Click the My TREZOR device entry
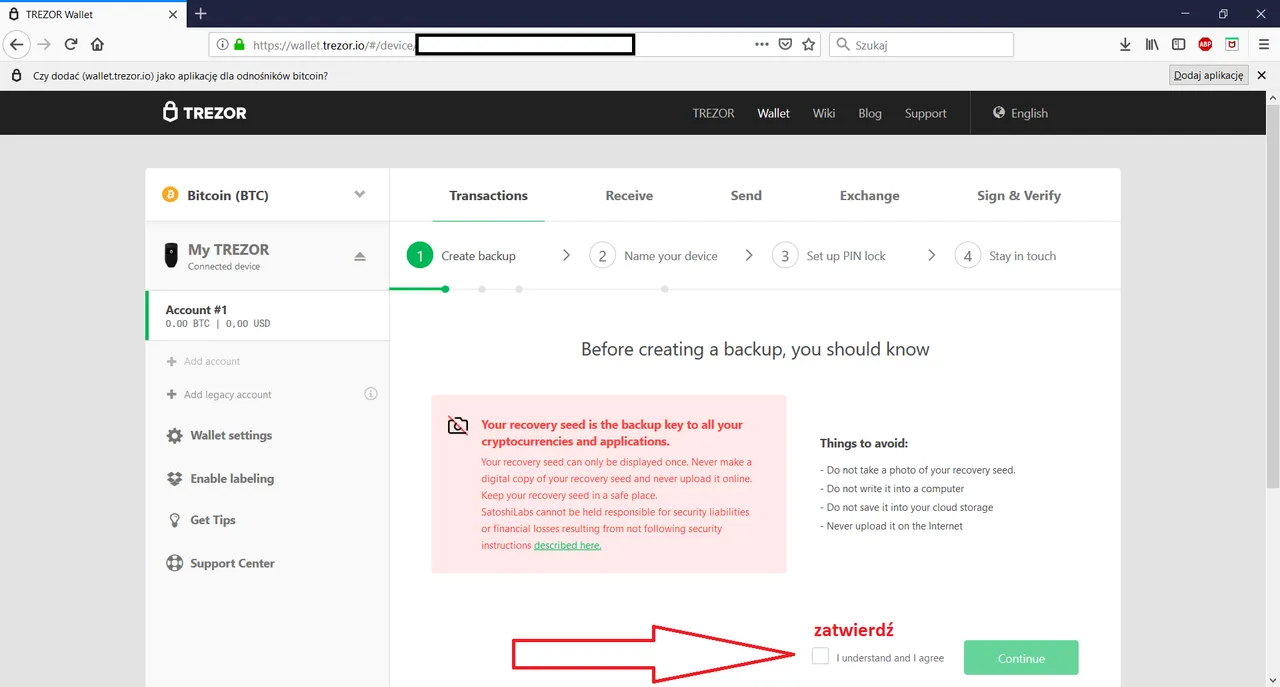This screenshot has height=687, width=1280. (267, 256)
